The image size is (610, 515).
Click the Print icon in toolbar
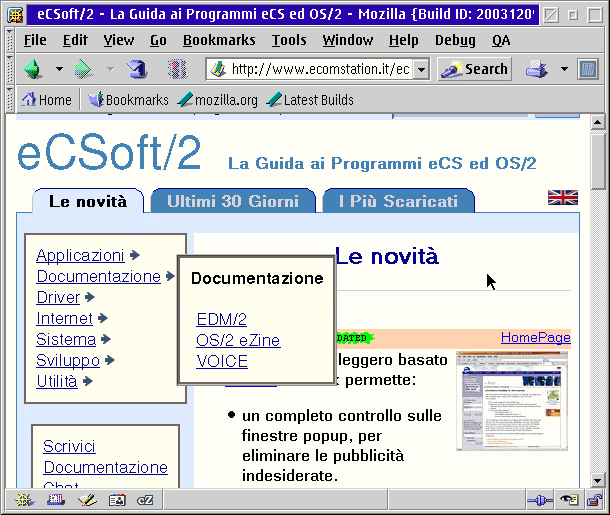(x=537, y=69)
